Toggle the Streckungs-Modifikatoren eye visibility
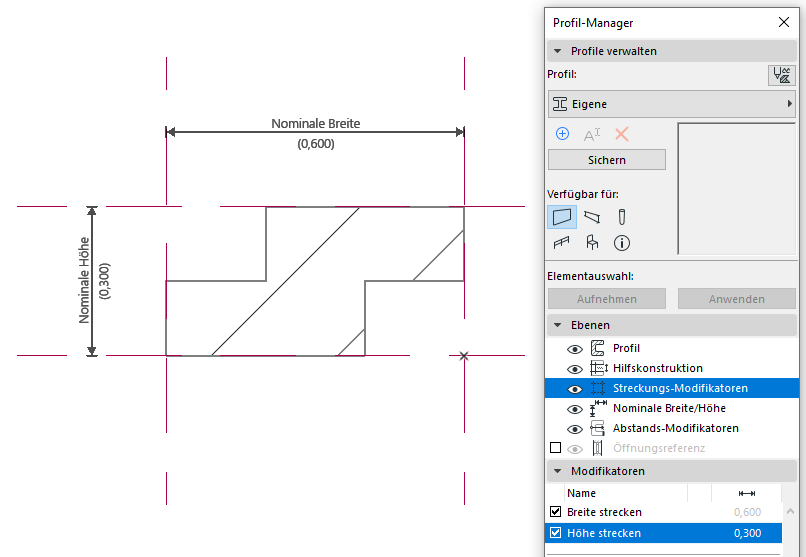This screenshot has width=806, height=557. point(575,389)
